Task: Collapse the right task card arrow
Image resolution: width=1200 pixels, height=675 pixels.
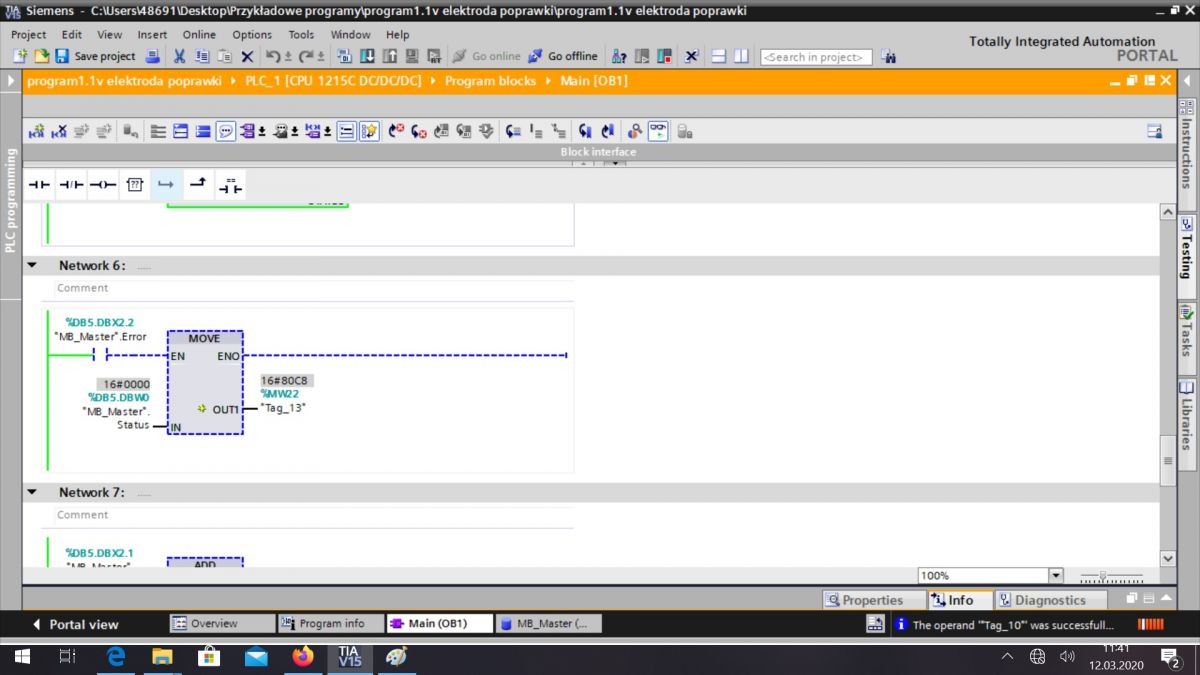Action: pos(1187,81)
